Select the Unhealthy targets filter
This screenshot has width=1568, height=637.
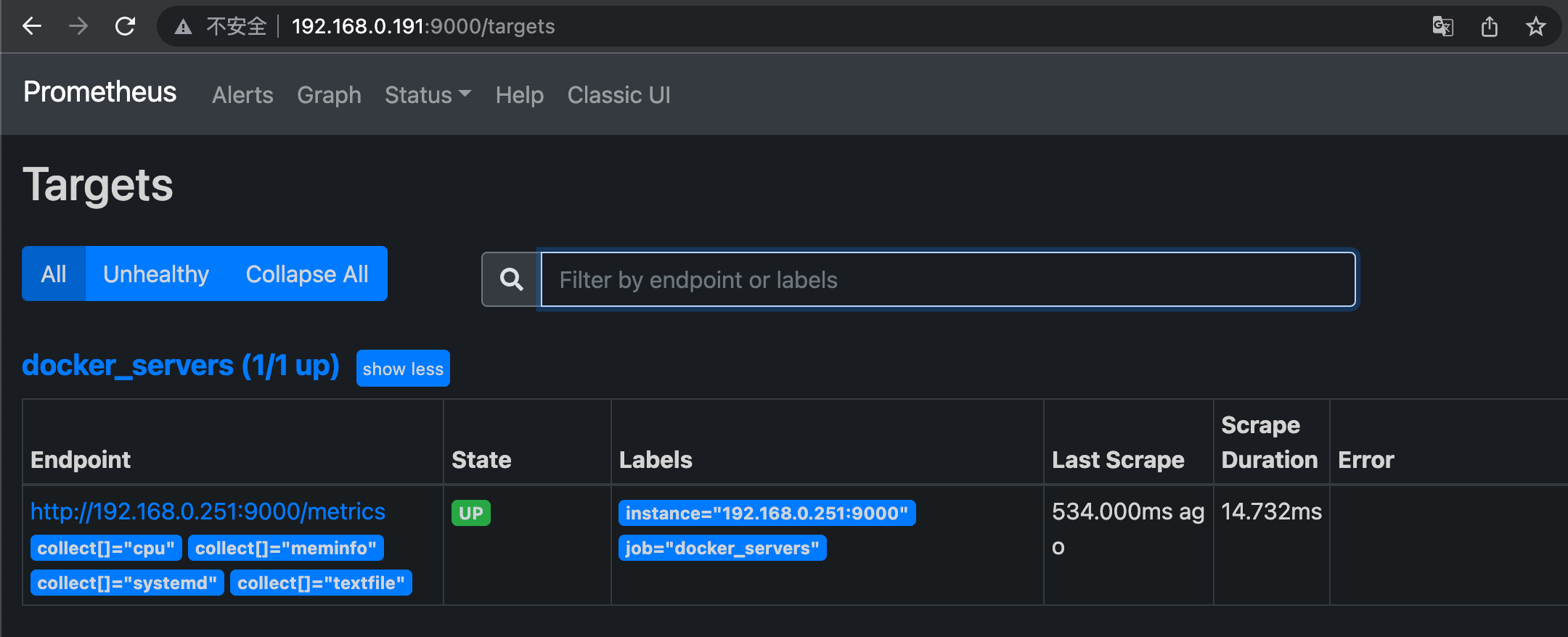(x=156, y=274)
